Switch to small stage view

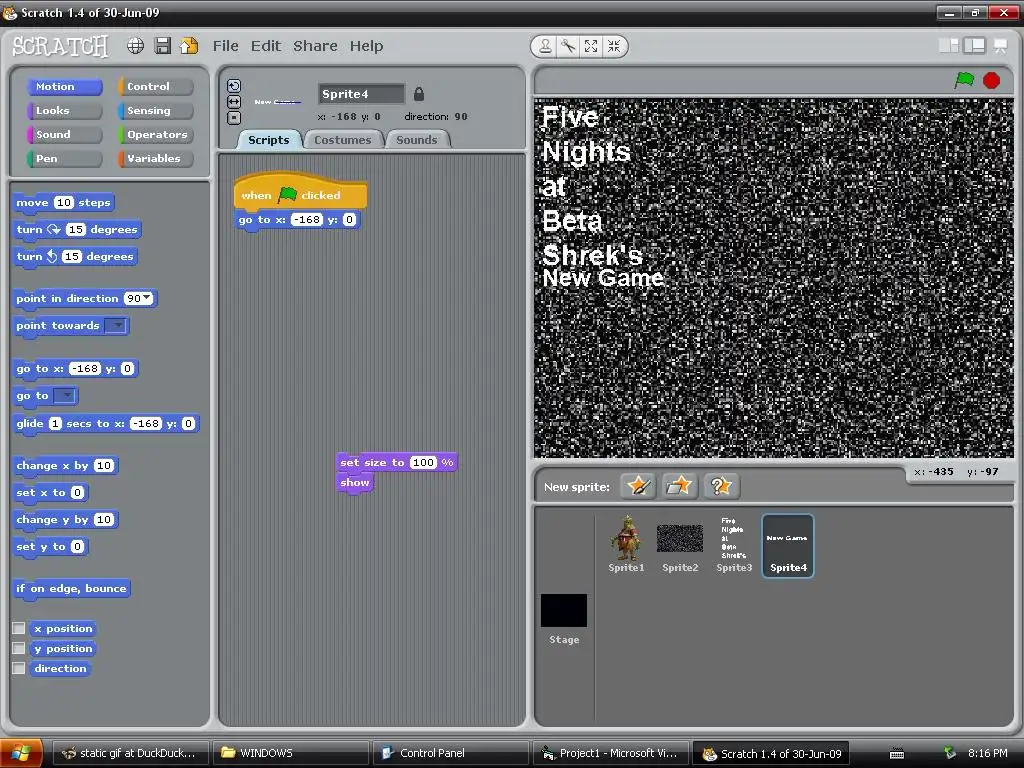coord(948,45)
